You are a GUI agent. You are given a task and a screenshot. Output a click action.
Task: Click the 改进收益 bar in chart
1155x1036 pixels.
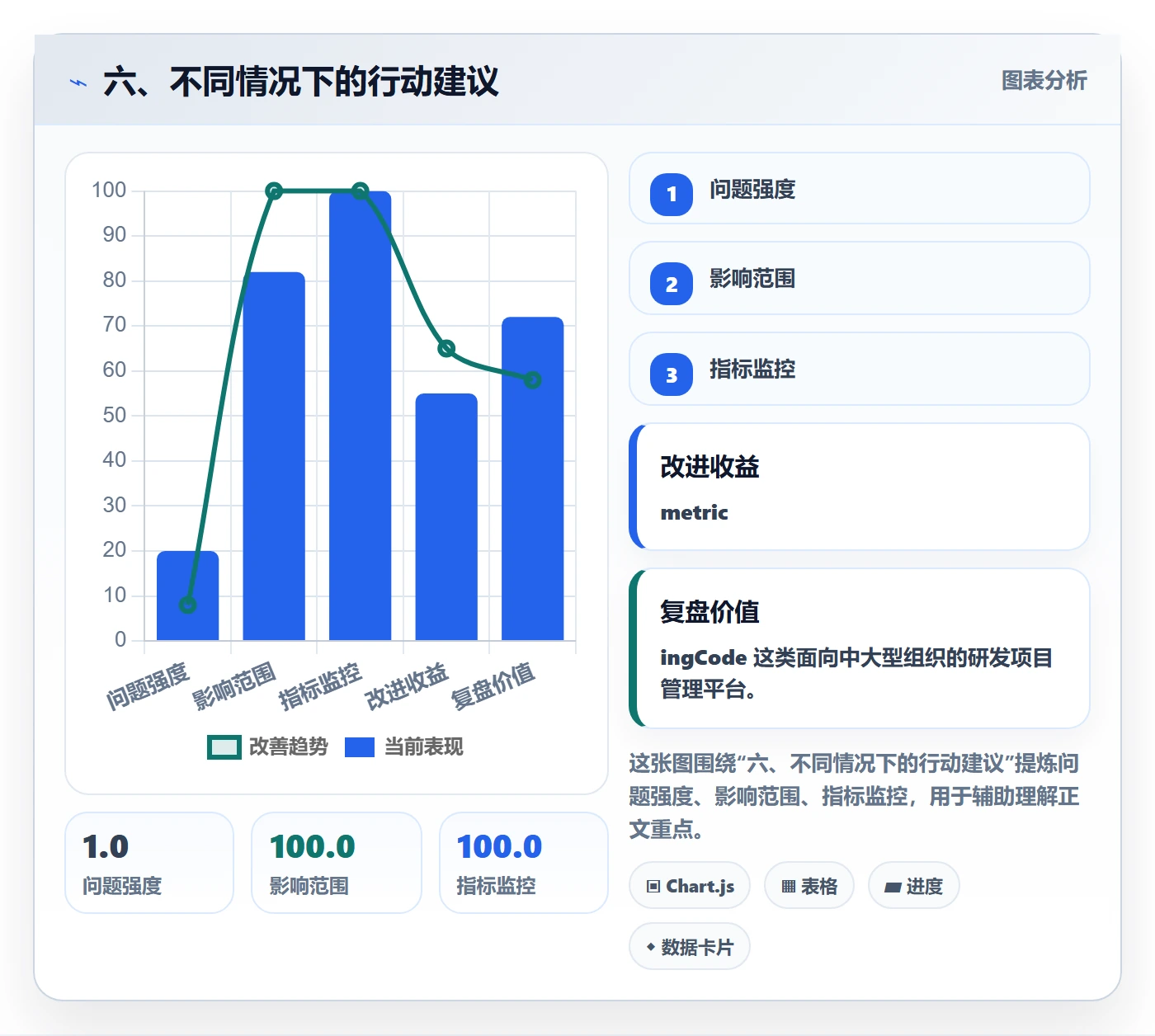pyautogui.click(x=446, y=517)
